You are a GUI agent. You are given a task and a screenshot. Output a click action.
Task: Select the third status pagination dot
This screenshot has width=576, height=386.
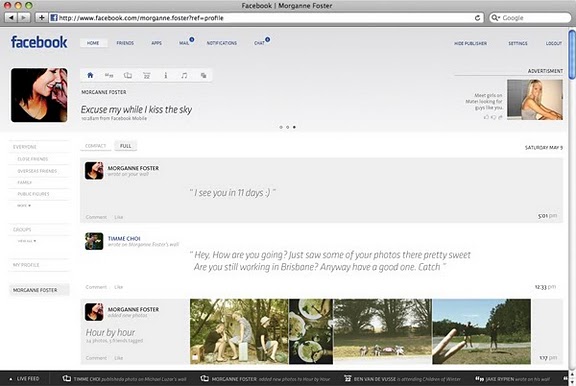(x=294, y=127)
